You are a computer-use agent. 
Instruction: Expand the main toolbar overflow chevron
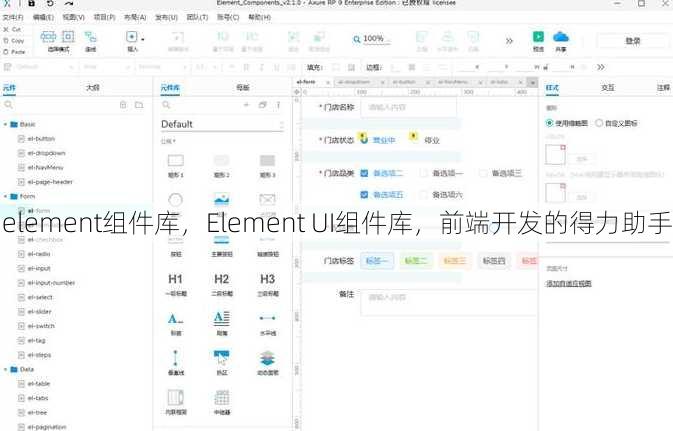509,41
